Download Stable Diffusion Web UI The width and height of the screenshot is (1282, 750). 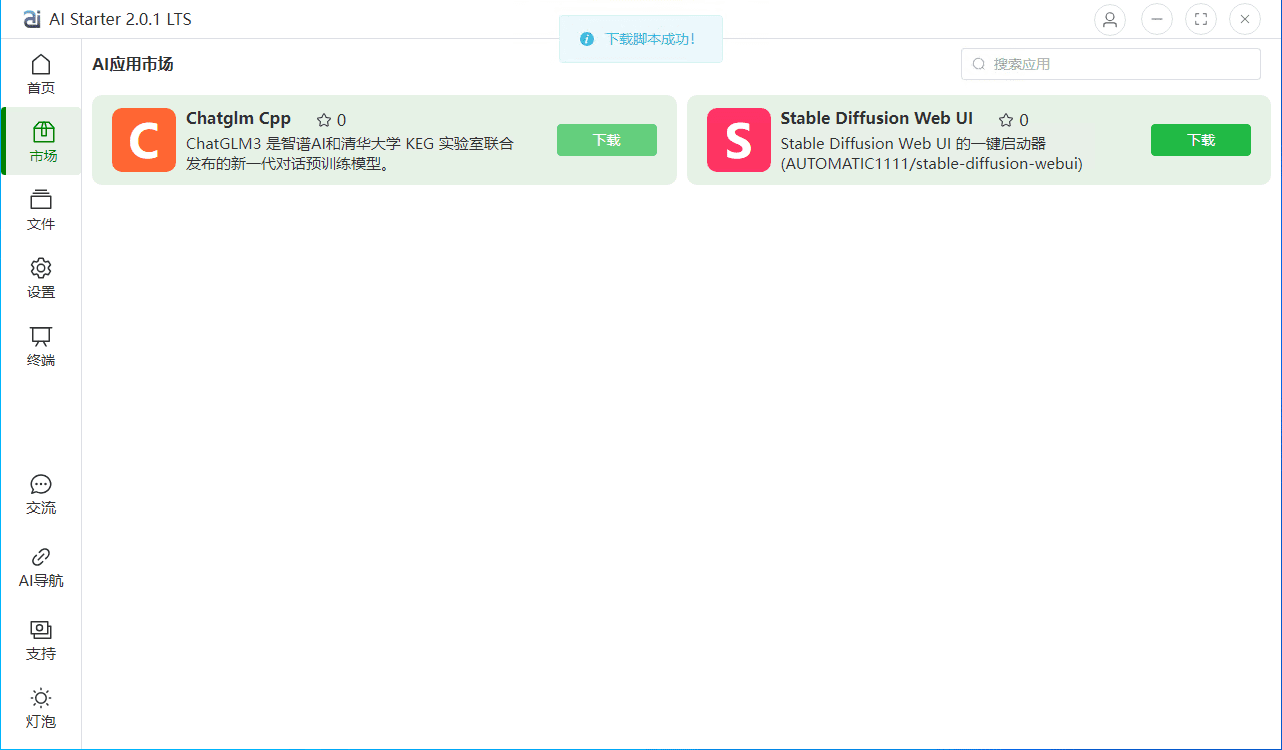coord(1200,140)
